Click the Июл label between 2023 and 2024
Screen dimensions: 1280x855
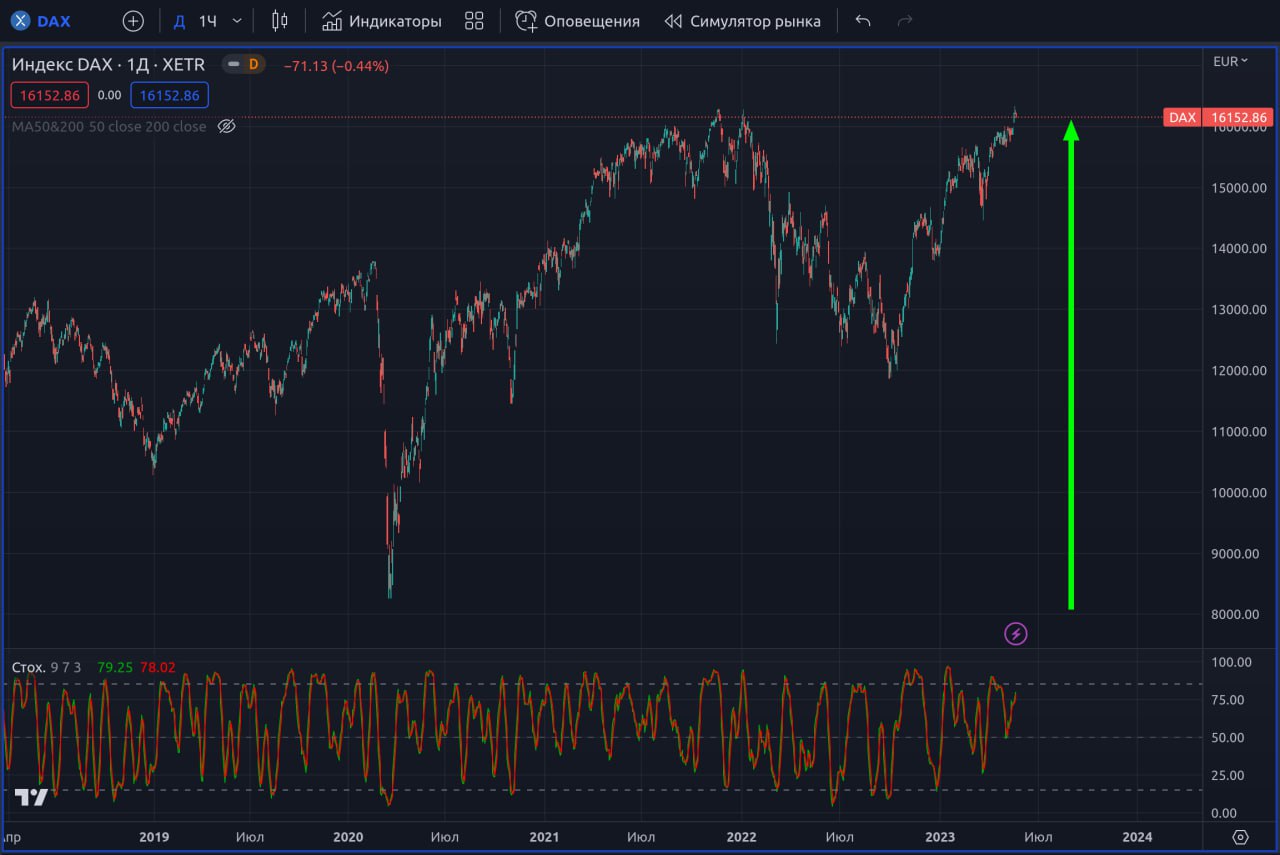[x=1038, y=837]
